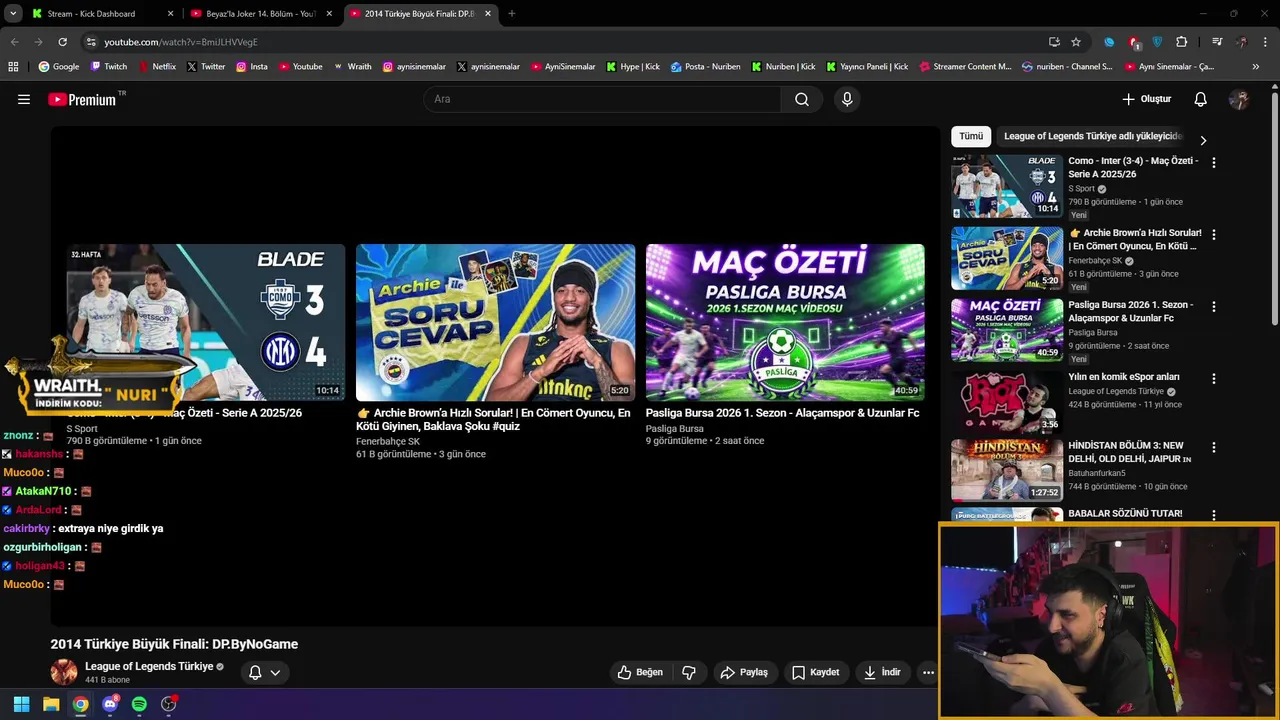1280x720 pixels.
Task: Open the S Sport channel link below the endscreen
Action: (x=82, y=428)
